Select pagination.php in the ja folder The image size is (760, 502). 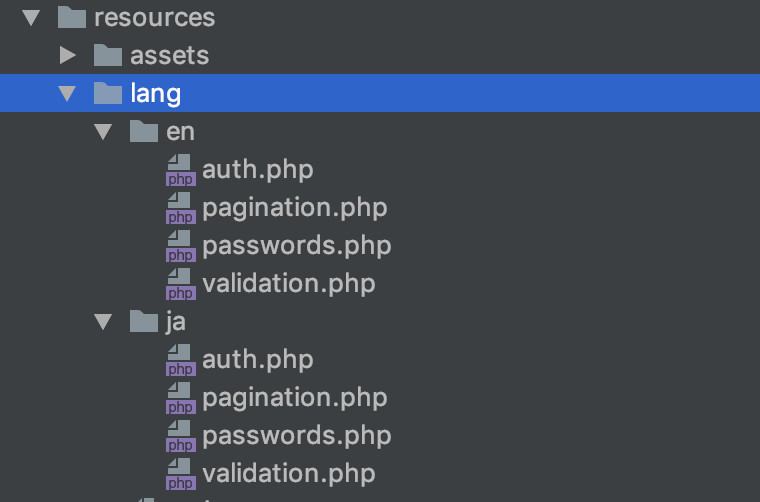click(x=295, y=398)
